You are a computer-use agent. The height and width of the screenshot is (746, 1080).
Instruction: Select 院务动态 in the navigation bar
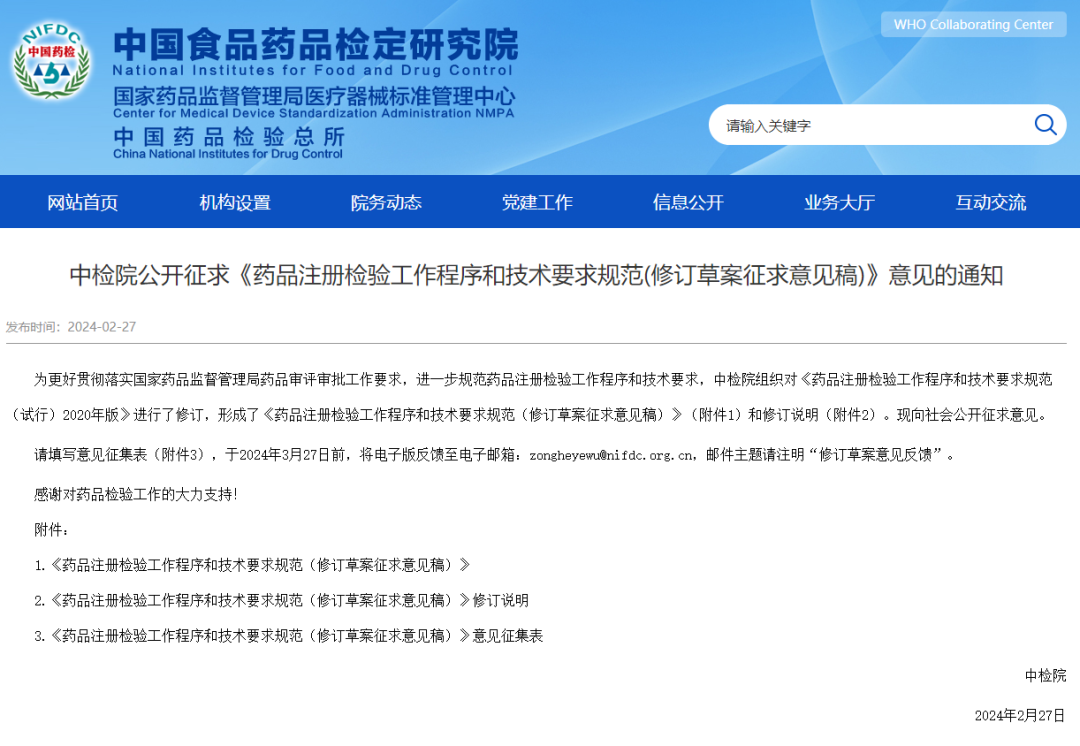386,203
